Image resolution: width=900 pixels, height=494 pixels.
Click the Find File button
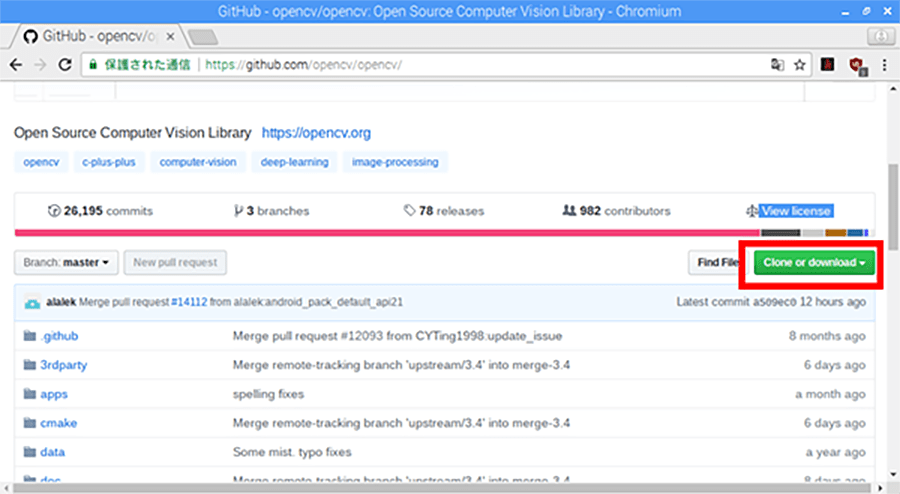(717, 263)
